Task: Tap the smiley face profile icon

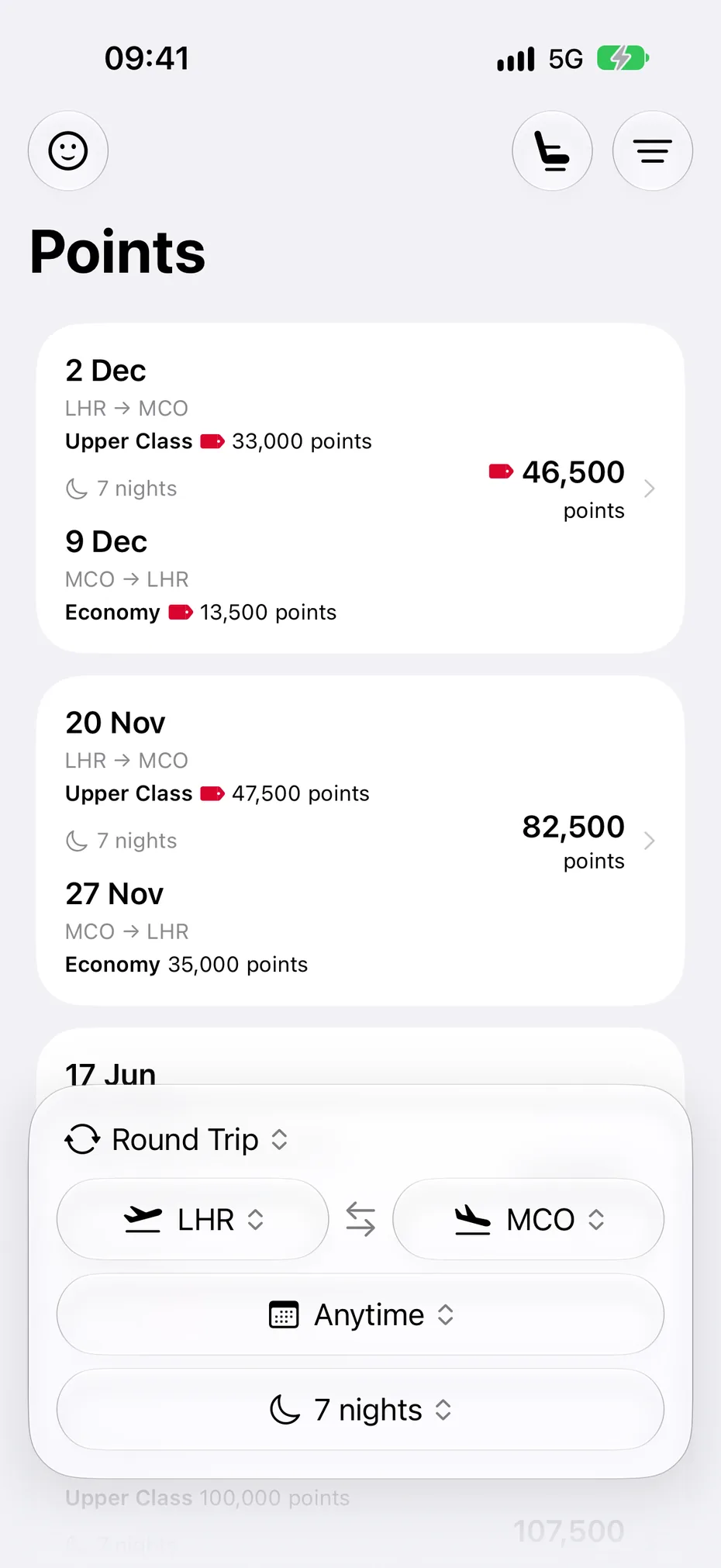Action: pyautogui.click(x=68, y=150)
